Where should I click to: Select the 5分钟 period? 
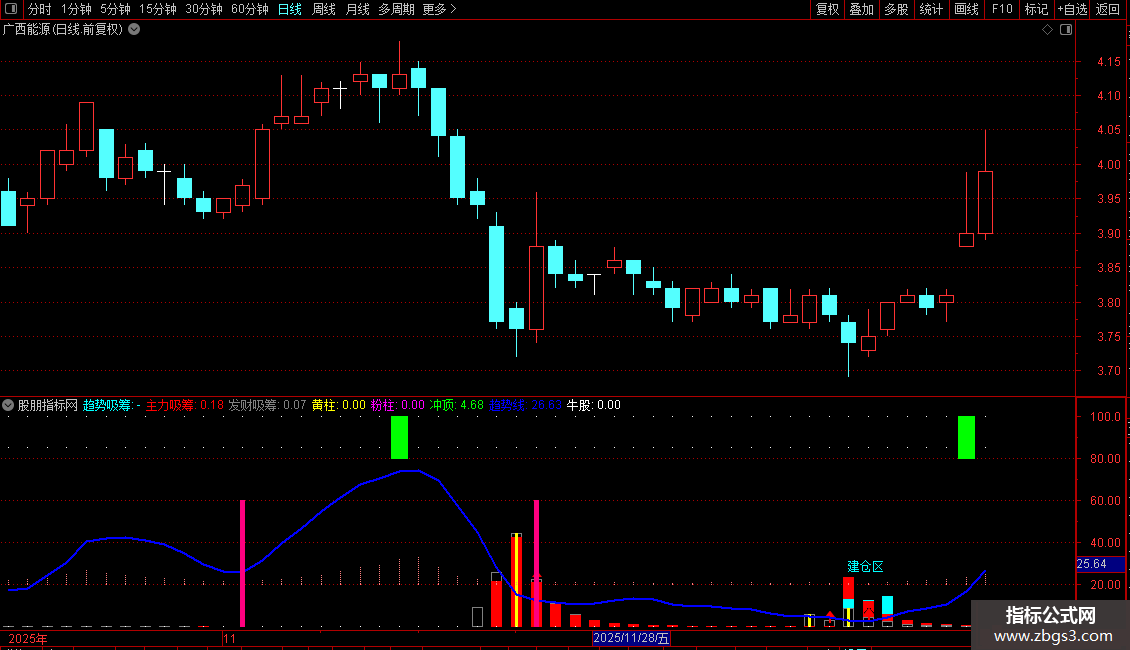click(115, 9)
